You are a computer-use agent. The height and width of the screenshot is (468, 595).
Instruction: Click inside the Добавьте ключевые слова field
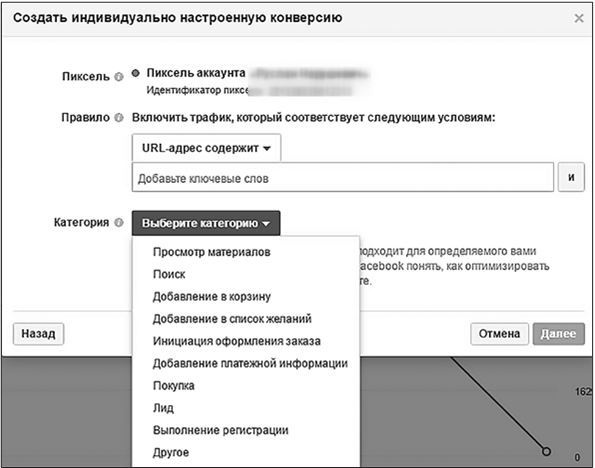343,177
